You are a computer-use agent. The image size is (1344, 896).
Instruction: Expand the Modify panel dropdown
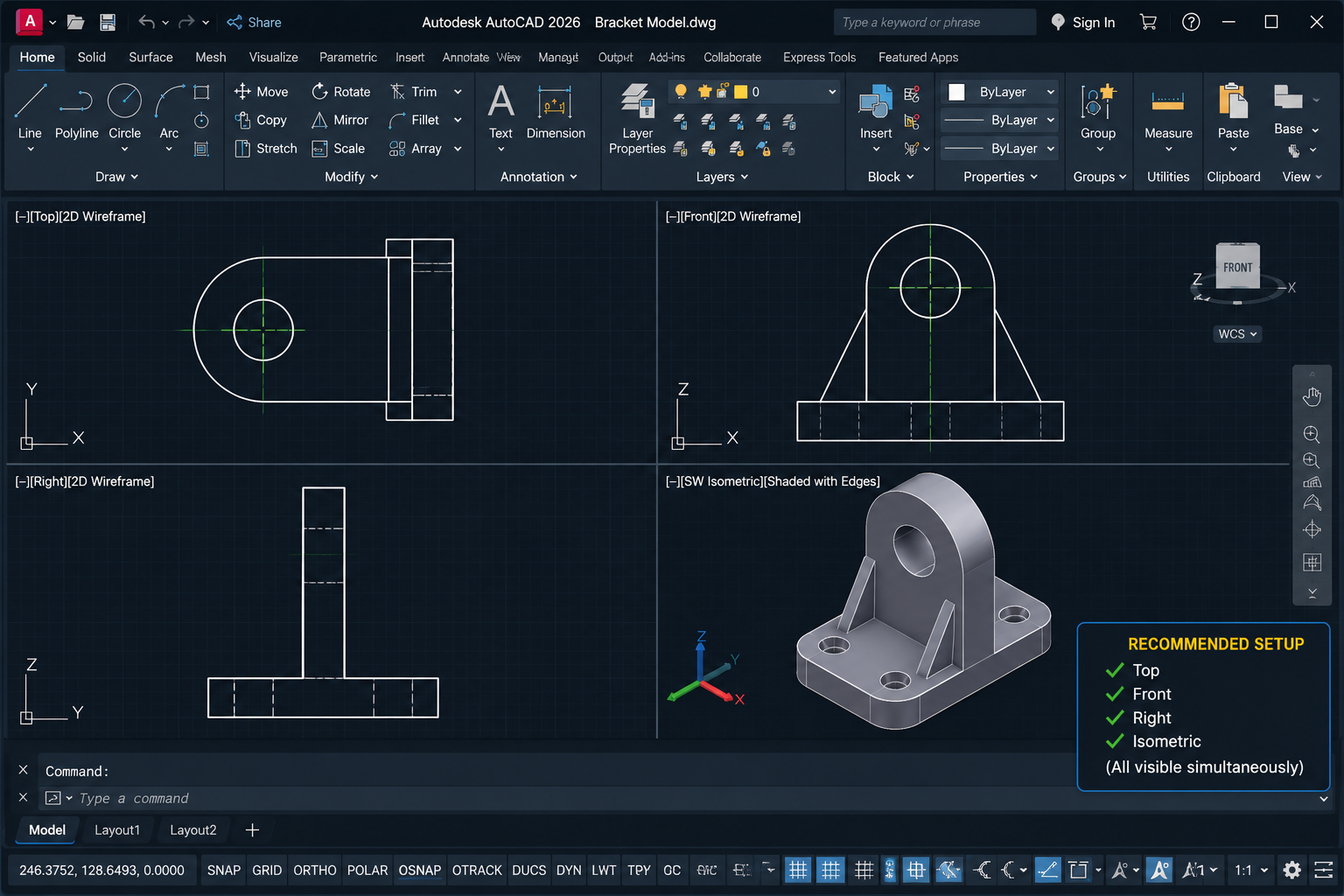pos(352,177)
